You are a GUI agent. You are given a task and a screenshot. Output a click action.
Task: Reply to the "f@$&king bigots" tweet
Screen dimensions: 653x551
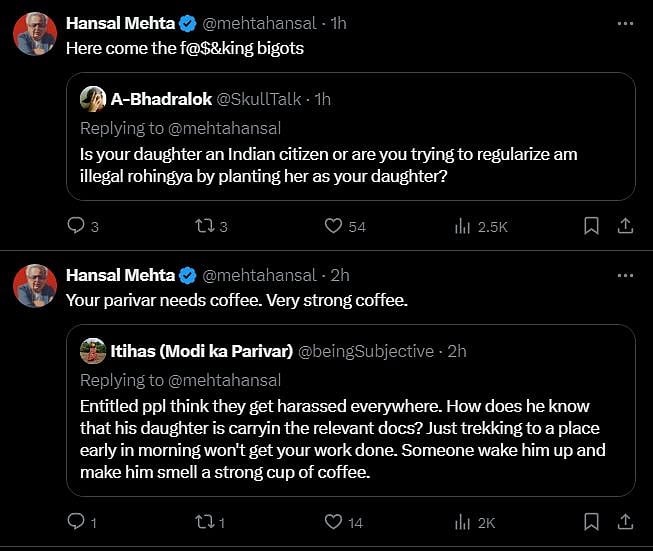pos(75,226)
